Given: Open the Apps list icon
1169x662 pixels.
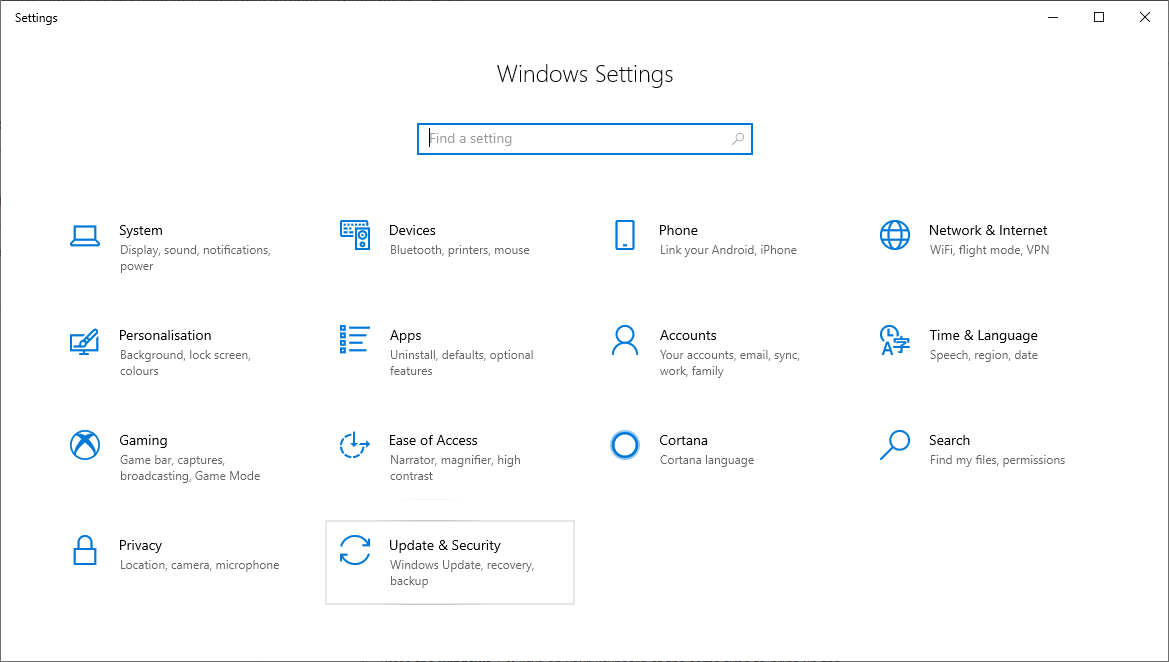Looking at the screenshot, I should [x=355, y=339].
